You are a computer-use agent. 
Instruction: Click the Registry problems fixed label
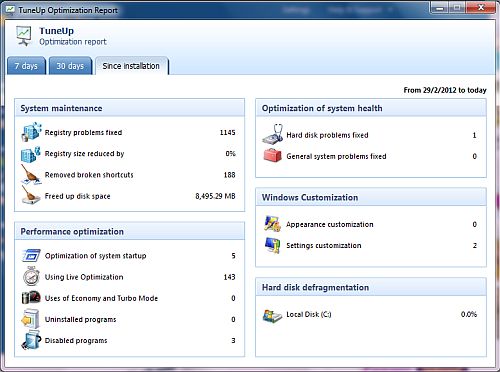click(83, 133)
